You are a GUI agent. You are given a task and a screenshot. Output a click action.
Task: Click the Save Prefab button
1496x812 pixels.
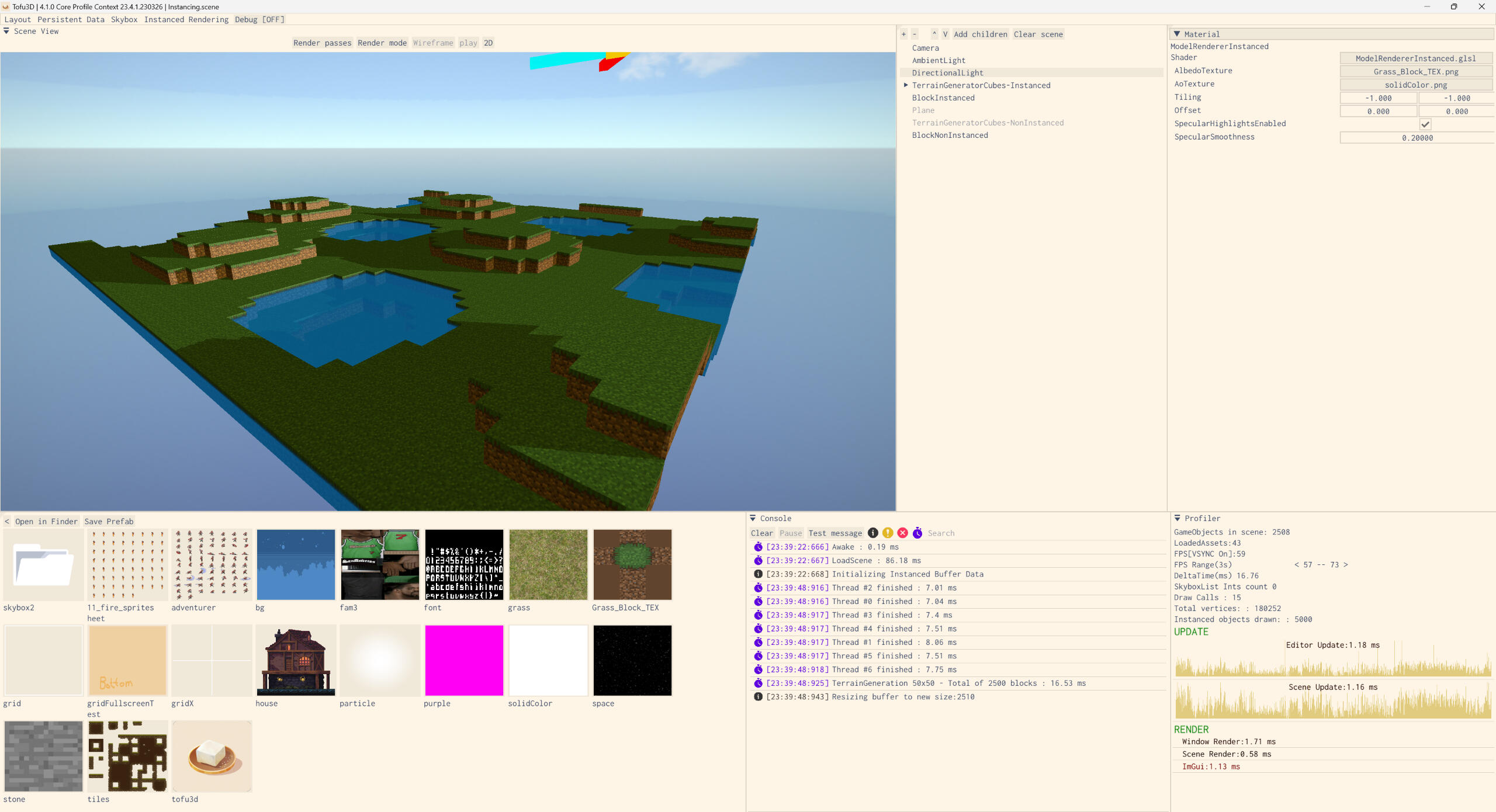pos(109,521)
